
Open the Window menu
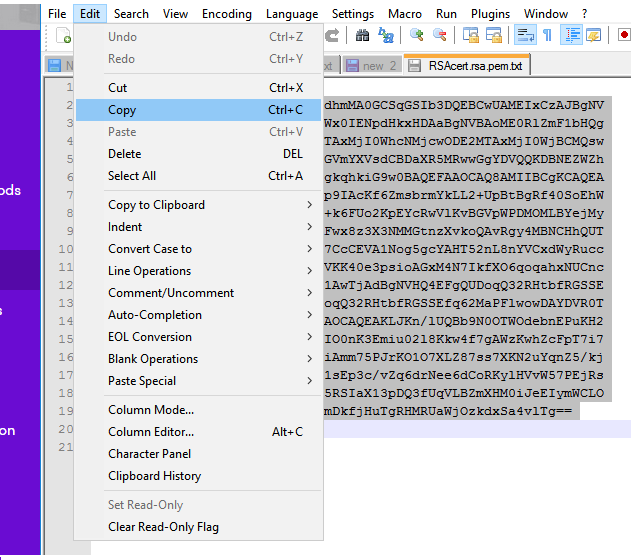(546, 14)
